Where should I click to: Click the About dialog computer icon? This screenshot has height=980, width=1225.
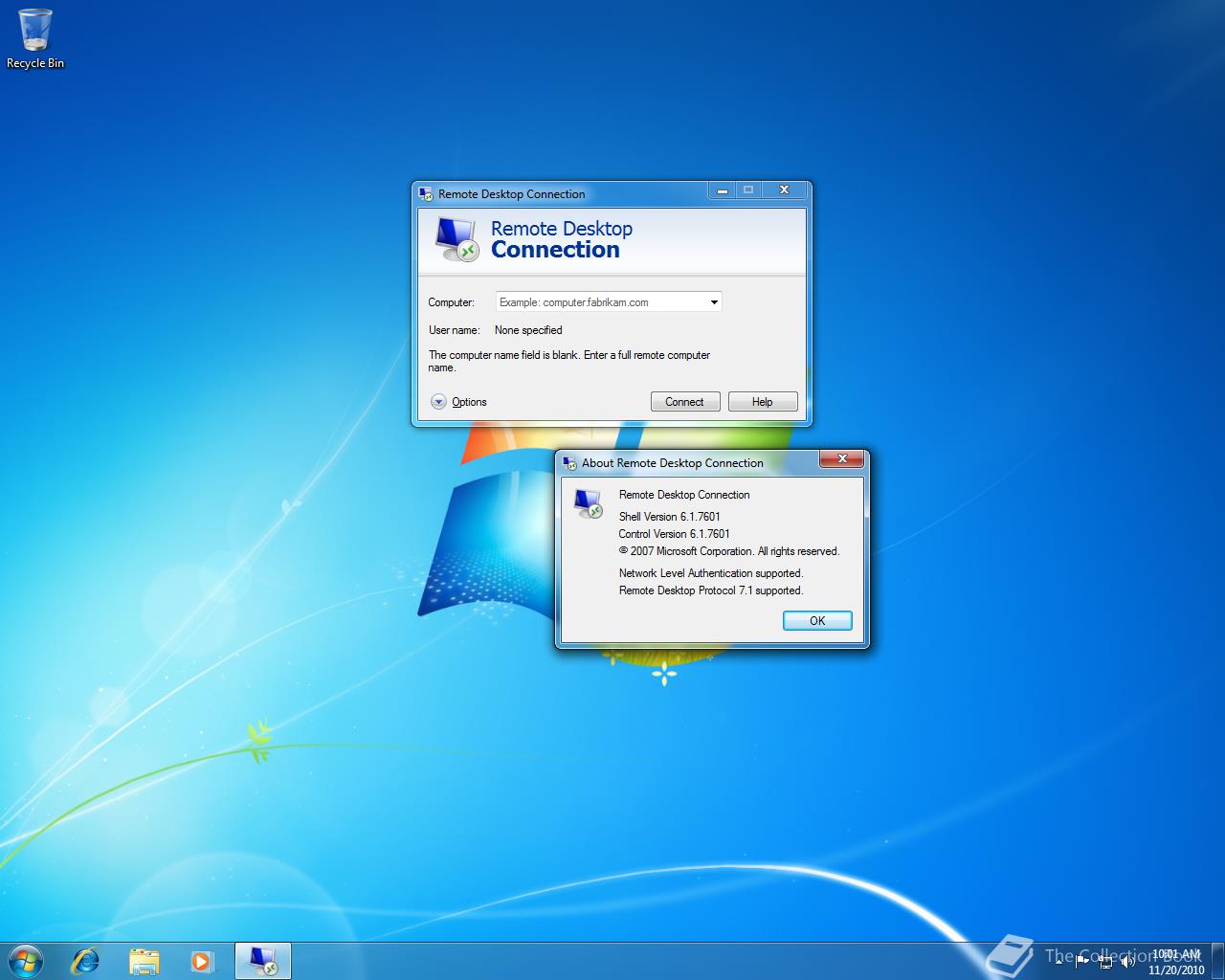(x=588, y=503)
